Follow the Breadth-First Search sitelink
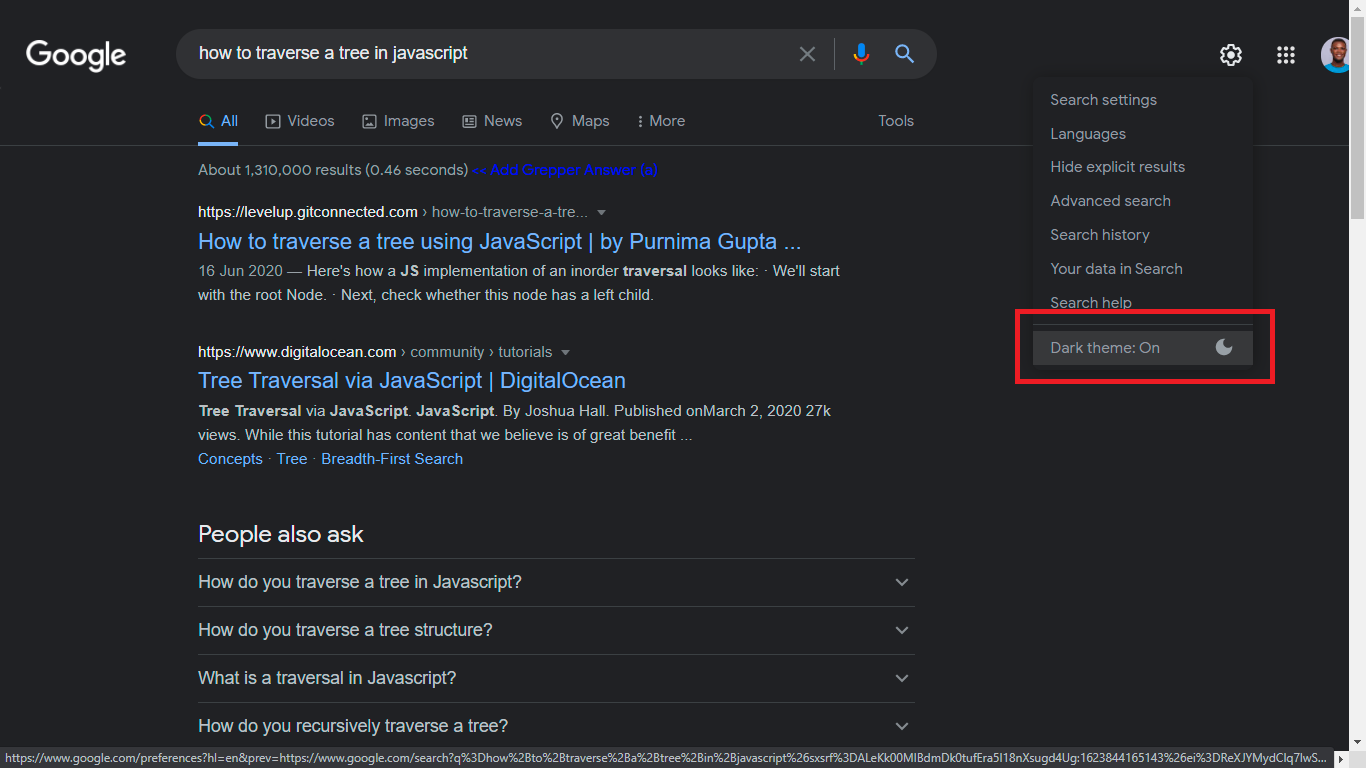Image resolution: width=1366 pixels, height=768 pixels. point(392,459)
